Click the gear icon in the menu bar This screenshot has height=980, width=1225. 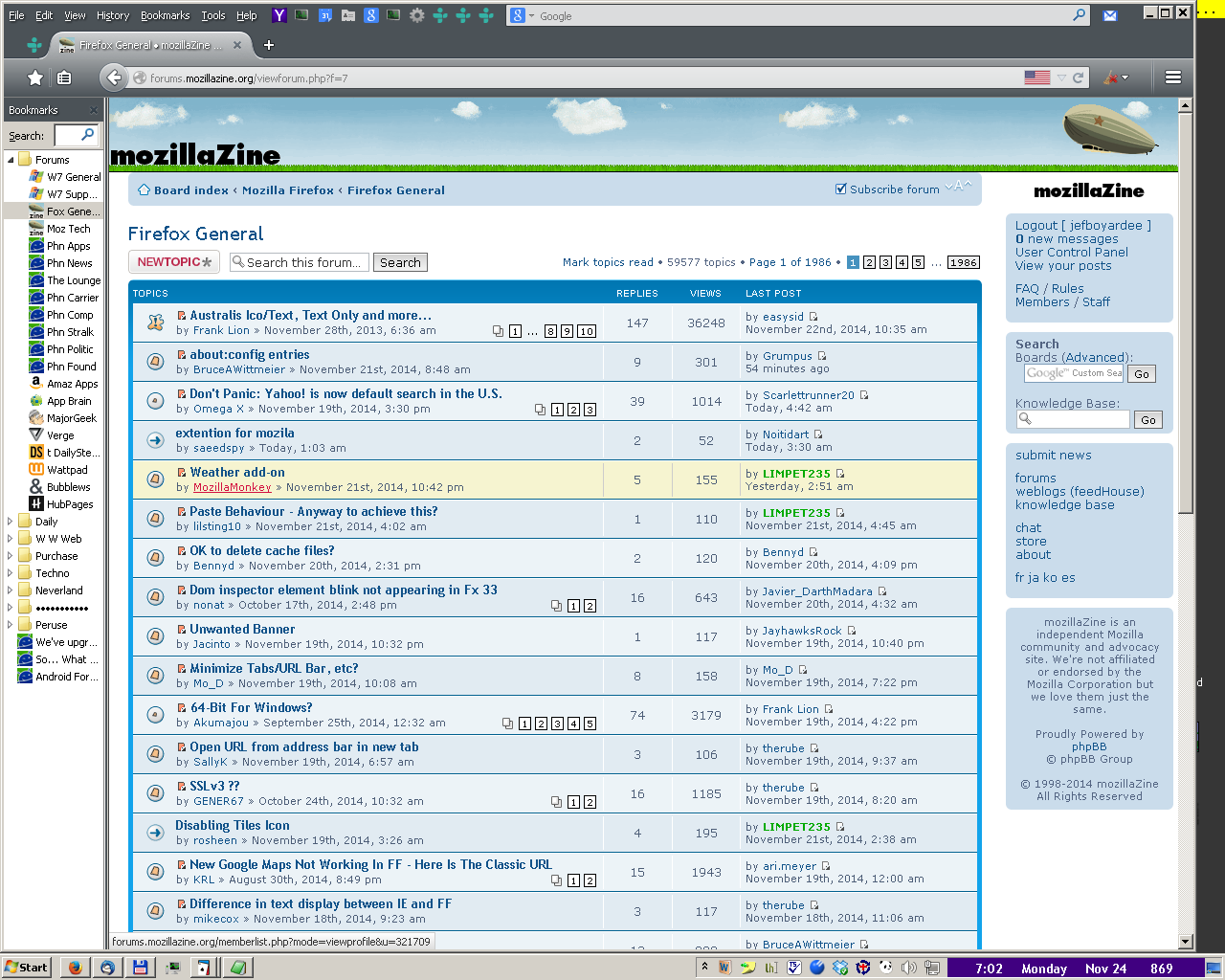click(x=417, y=15)
